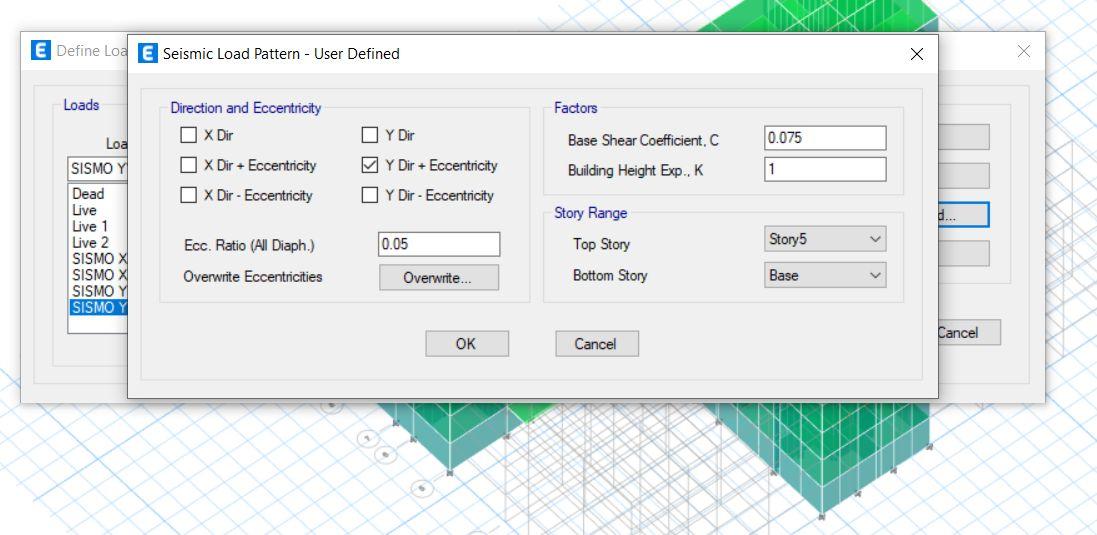Viewport: 1097px width, 535px height.
Task: Enable the X Dir checkbox
Action: pos(188,135)
